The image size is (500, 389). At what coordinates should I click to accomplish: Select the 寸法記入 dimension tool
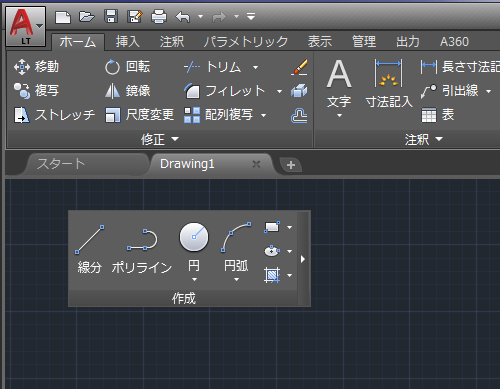click(389, 83)
